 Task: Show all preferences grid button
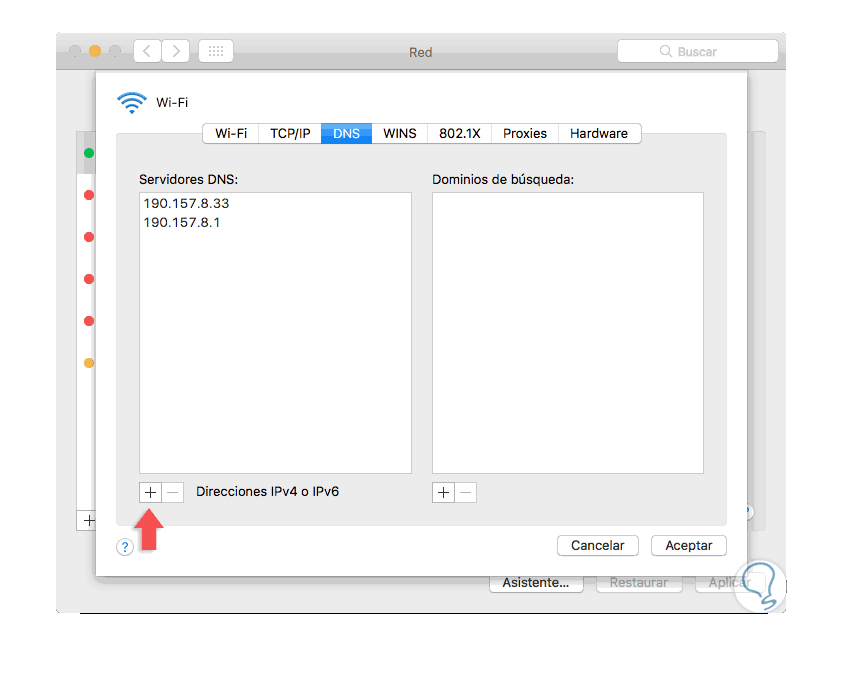click(216, 52)
